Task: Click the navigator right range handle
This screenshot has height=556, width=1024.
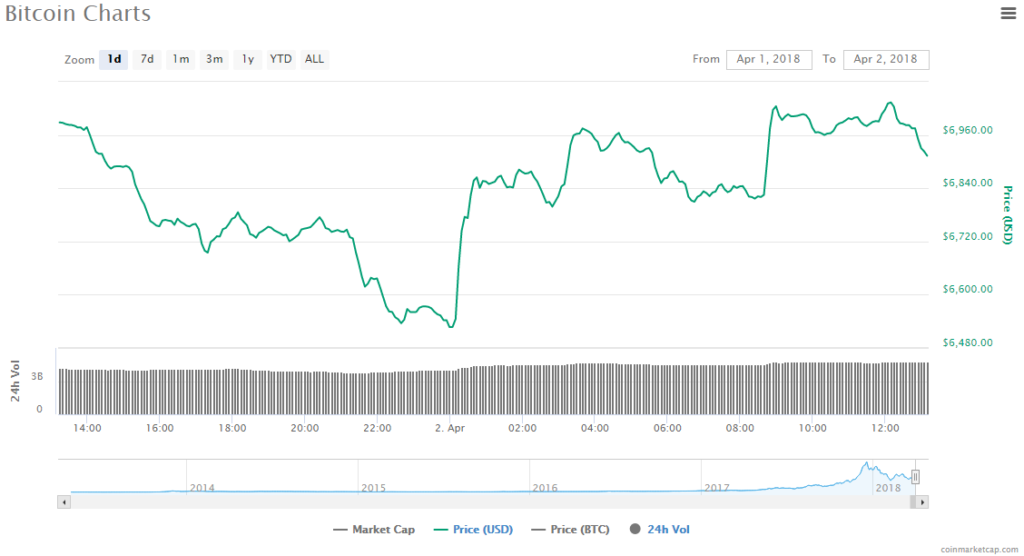Action: coord(915,477)
